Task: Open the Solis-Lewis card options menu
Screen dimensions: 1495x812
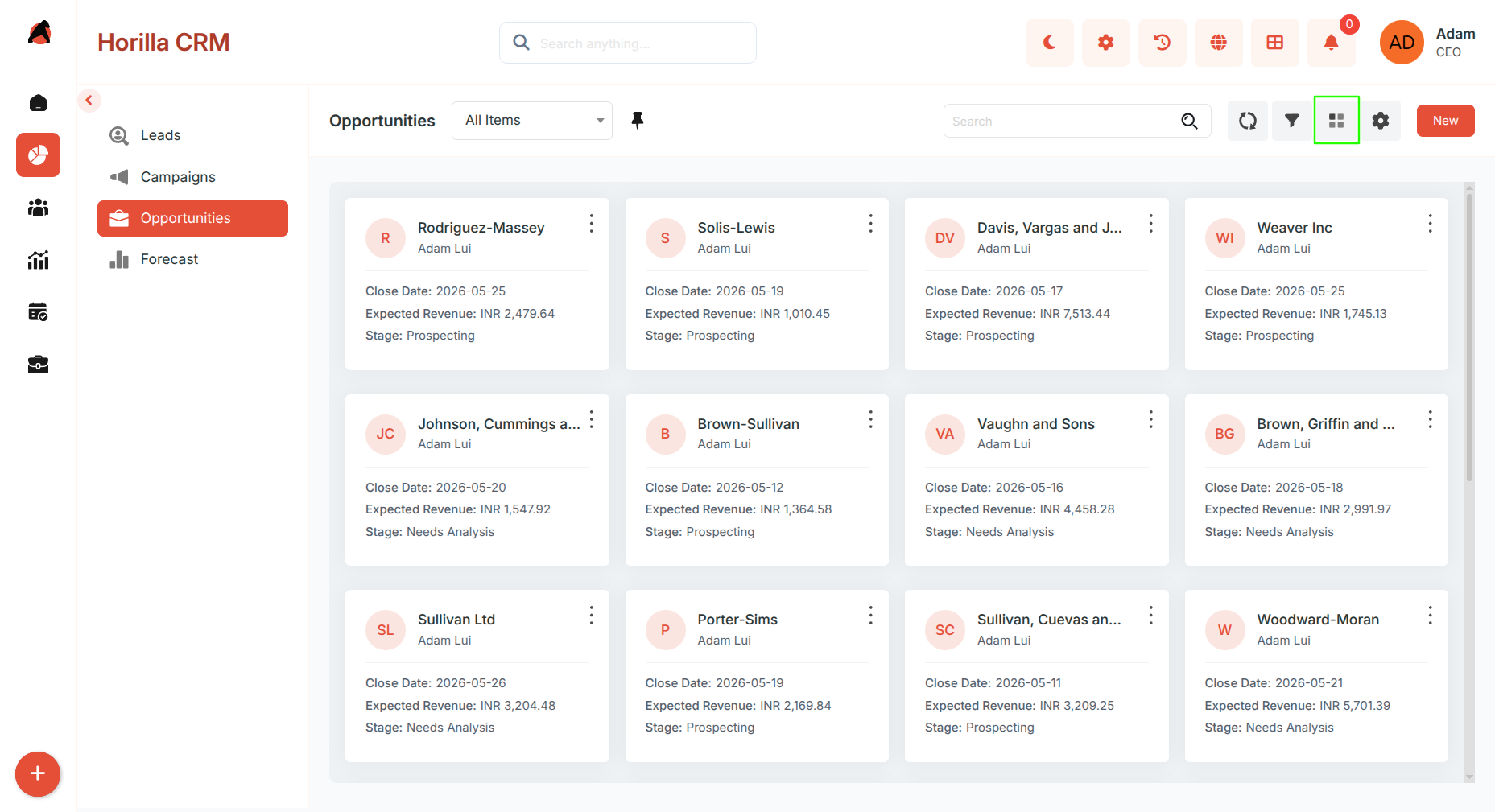Action: pyautogui.click(x=871, y=224)
